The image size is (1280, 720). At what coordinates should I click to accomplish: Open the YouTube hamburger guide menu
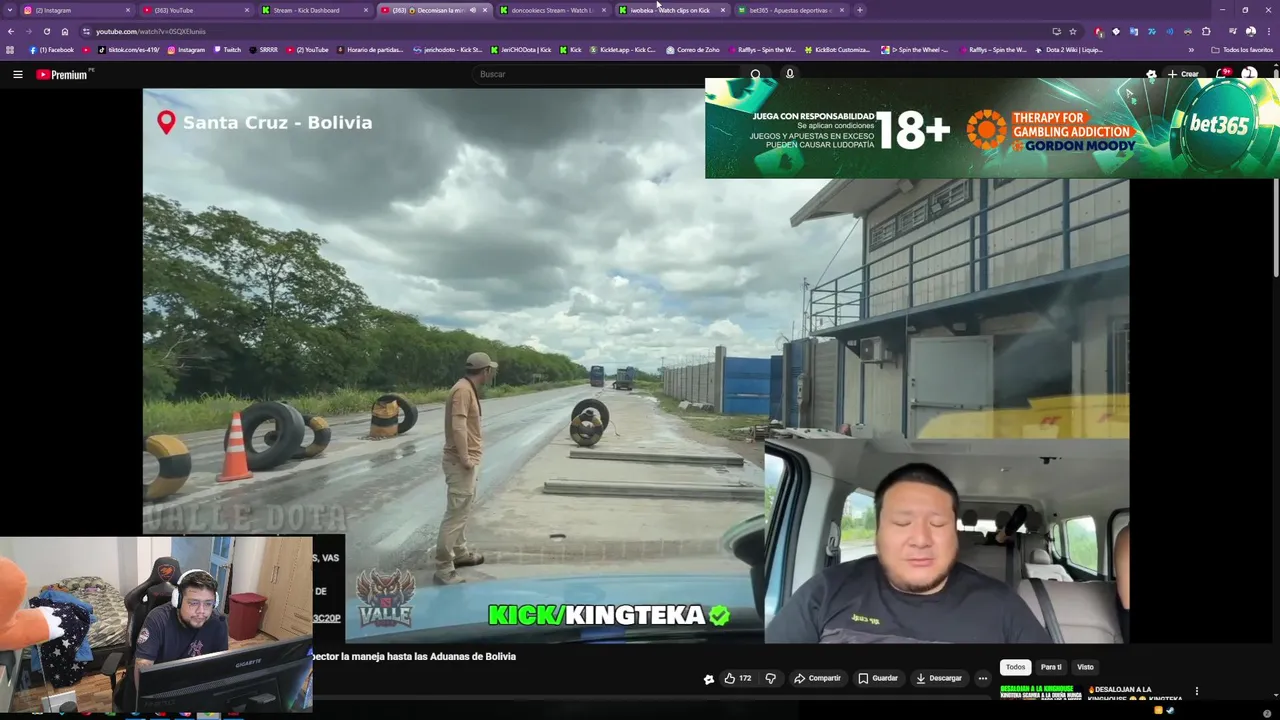17,74
